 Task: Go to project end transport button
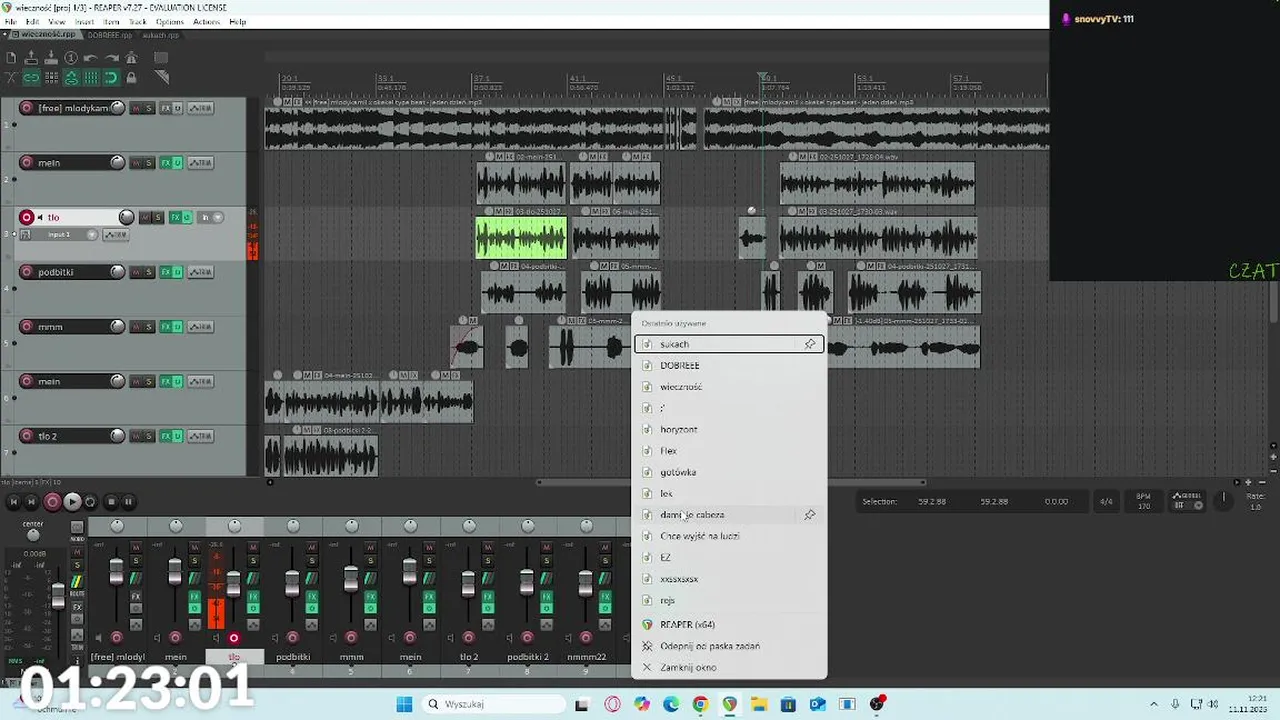(x=31, y=502)
